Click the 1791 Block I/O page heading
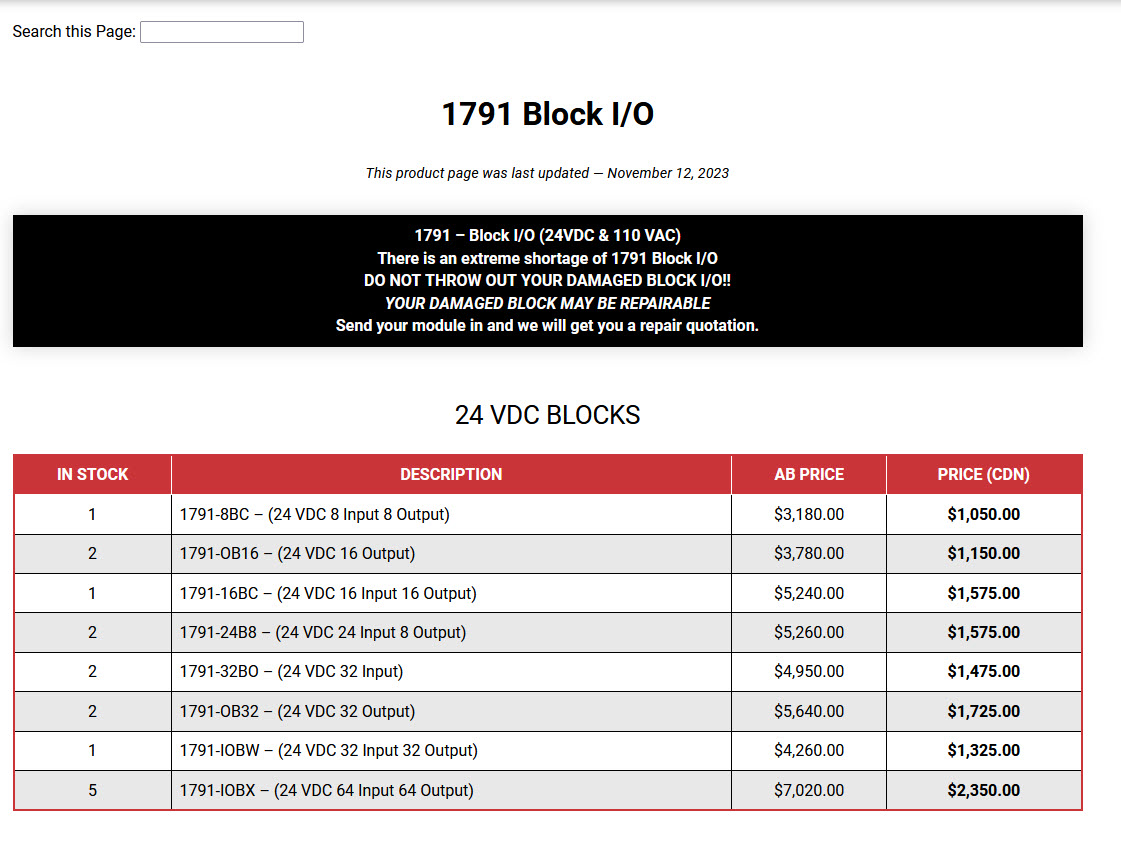 548,114
